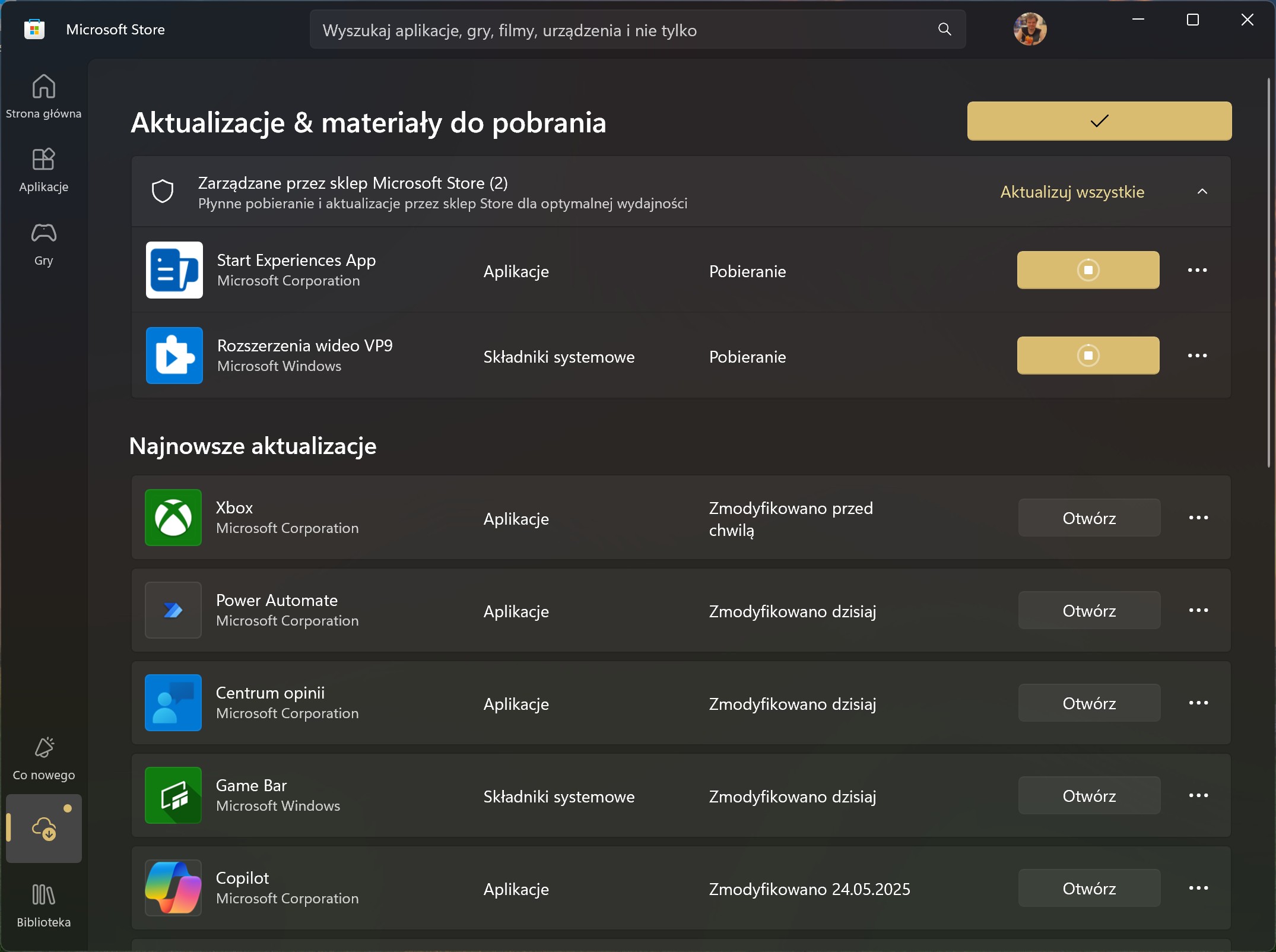The width and height of the screenshot is (1276, 952).
Task: Click Pobieranie status of Rozszerzenia wideo VP9
Action: tap(747, 357)
